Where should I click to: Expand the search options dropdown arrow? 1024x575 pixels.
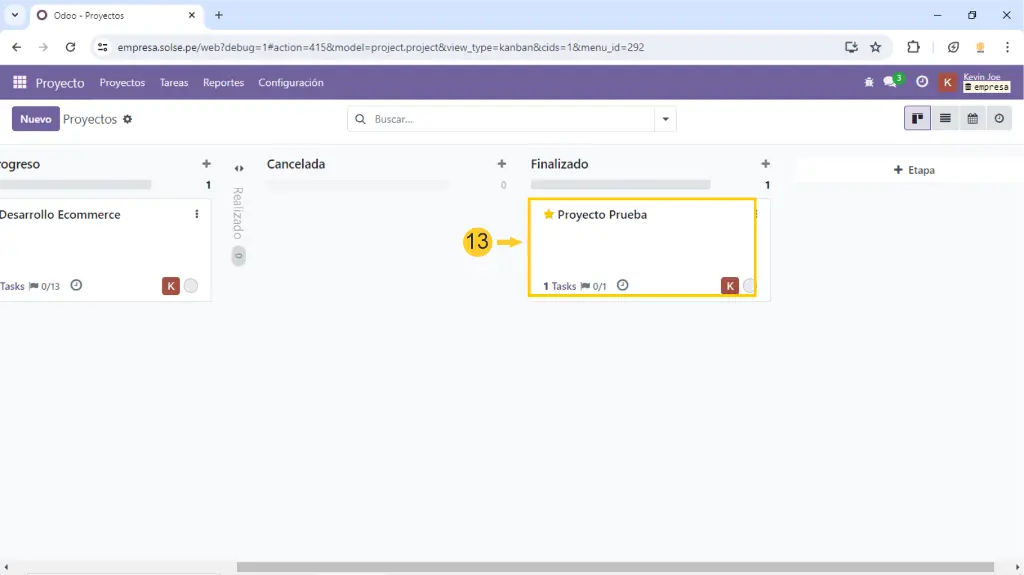[665, 119]
